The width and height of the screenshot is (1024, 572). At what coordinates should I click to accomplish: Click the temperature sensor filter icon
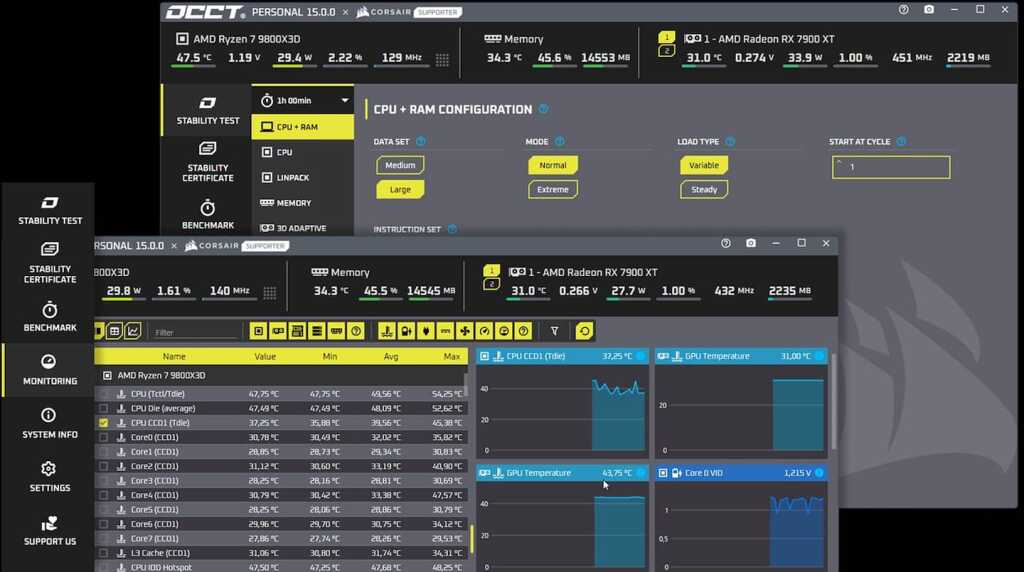tap(386, 331)
